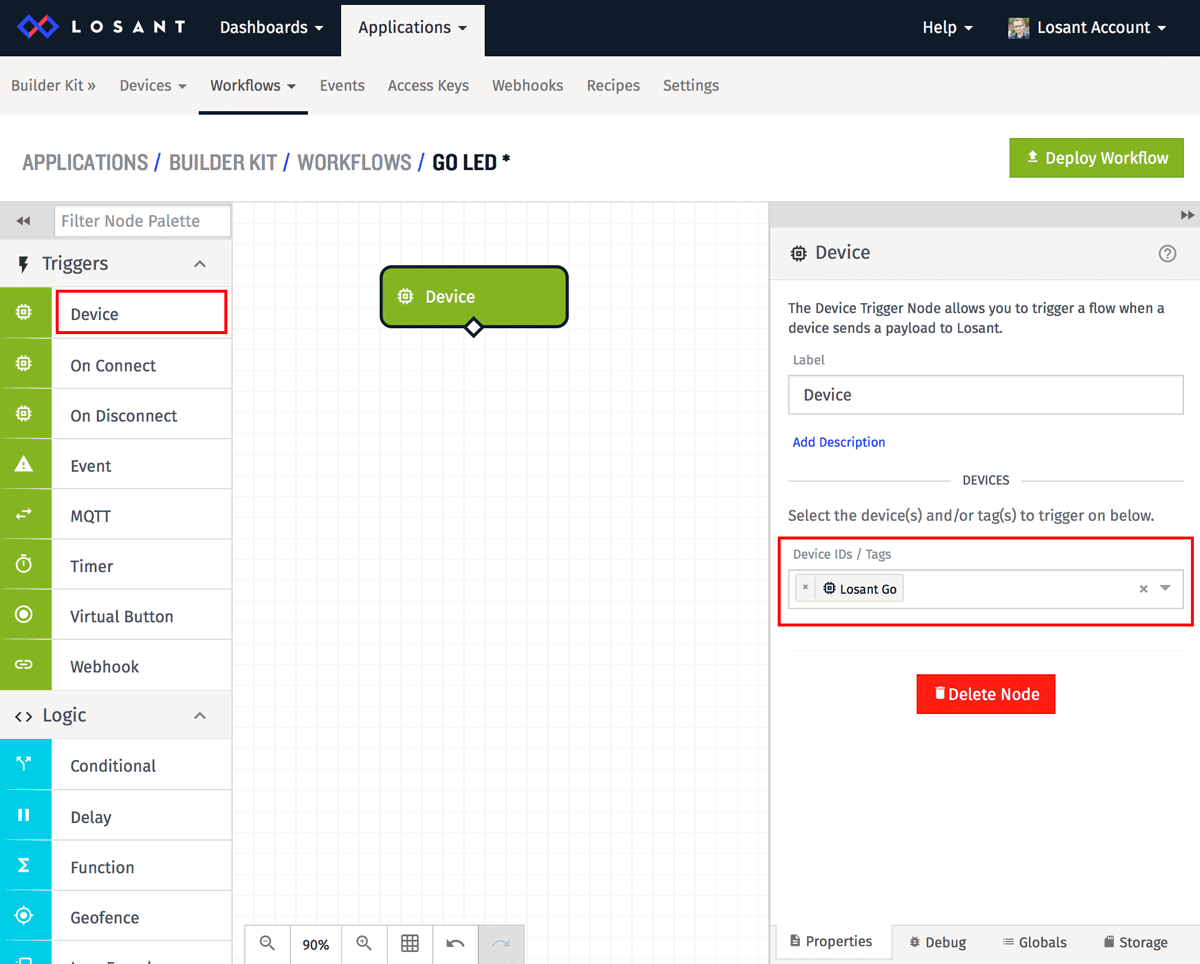Select the Device trigger chip icon in palette

pyautogui.click(x=24, y=313)
